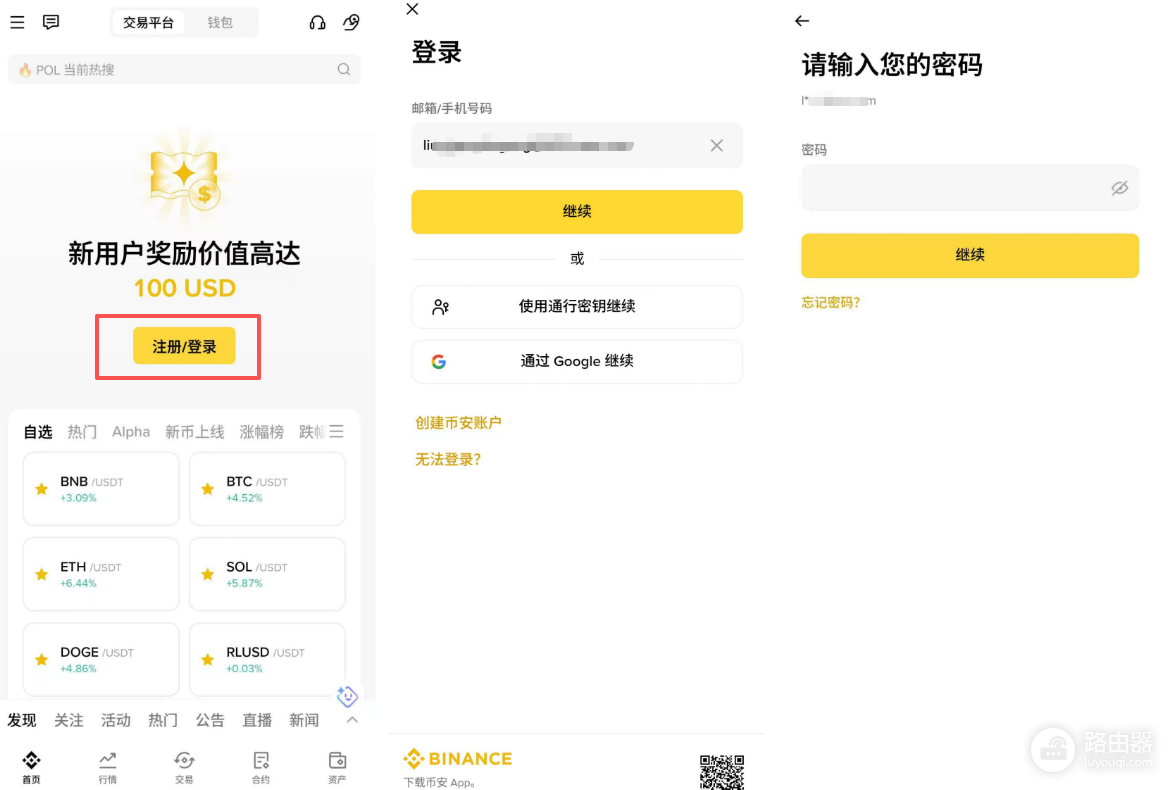Click 通过 Google 继续 button
Screen dimensions: 1171x790
[x=577, y=361]
